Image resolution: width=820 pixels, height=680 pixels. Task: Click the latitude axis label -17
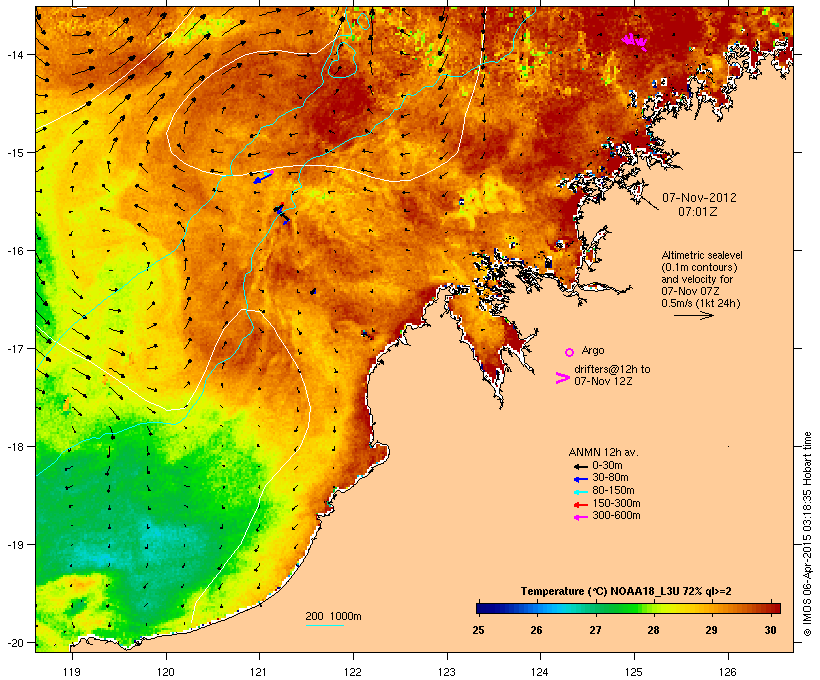pos(14,348)
